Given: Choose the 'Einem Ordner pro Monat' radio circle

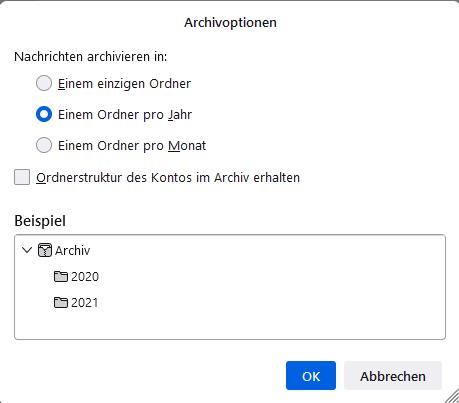Looking at the screenshot, I should click(44, 145).
